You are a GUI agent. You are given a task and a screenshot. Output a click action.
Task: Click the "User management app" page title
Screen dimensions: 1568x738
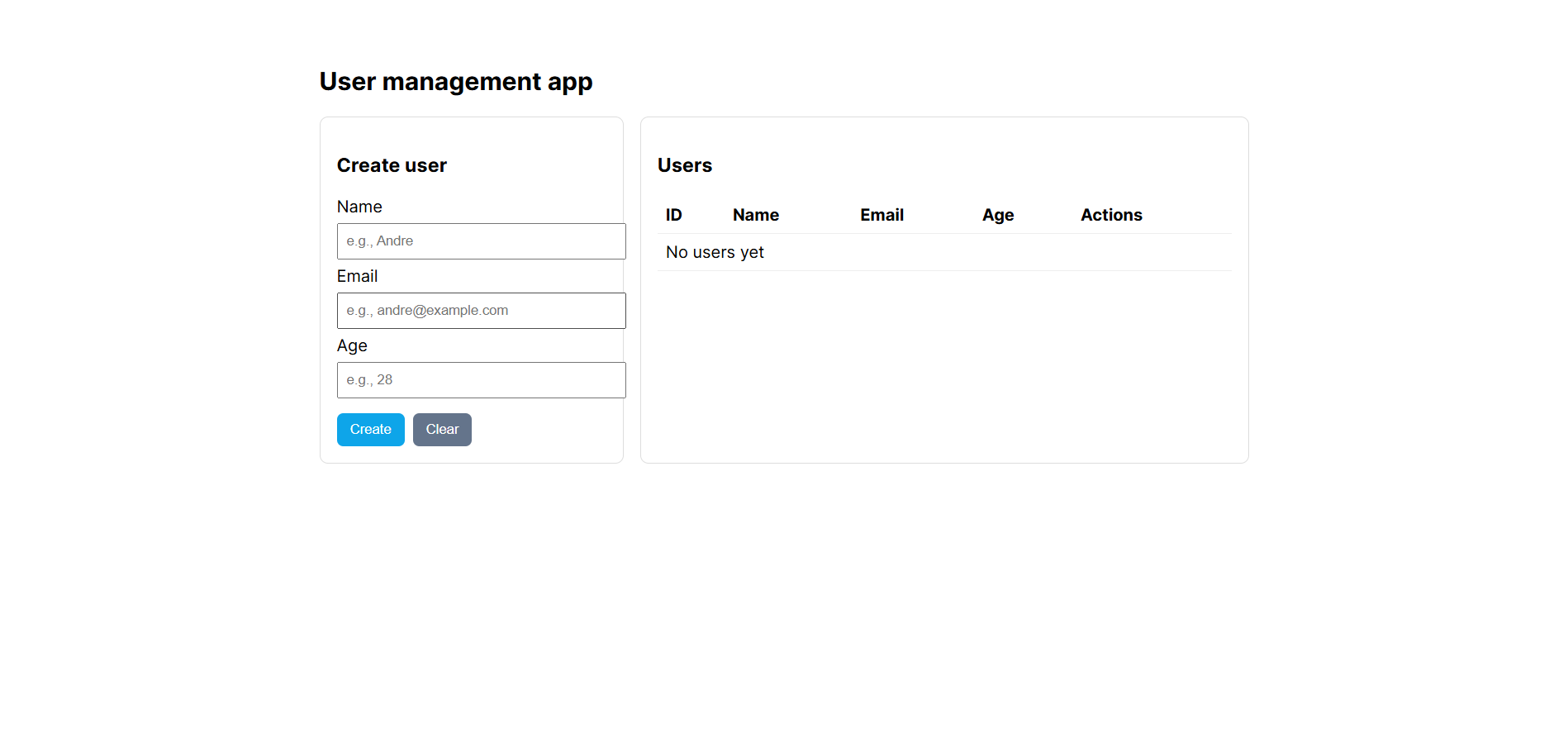coord(455,82)
